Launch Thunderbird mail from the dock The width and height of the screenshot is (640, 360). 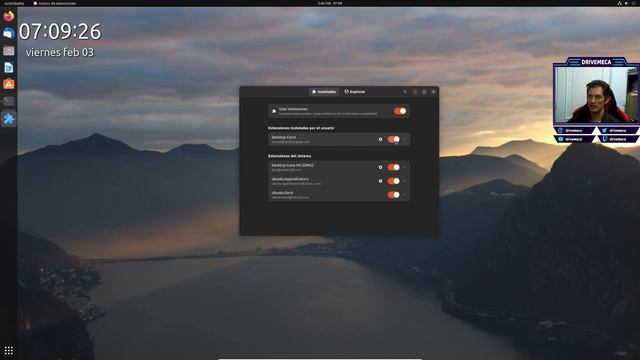(9, 33)
